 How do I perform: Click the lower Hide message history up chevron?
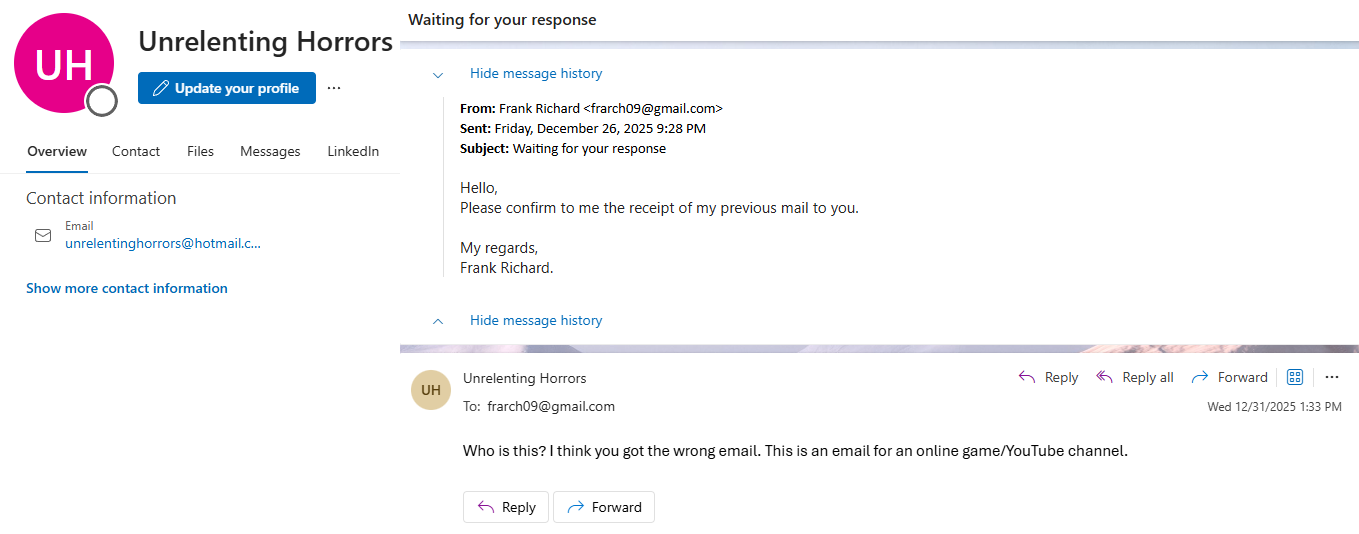click(437, 321)
